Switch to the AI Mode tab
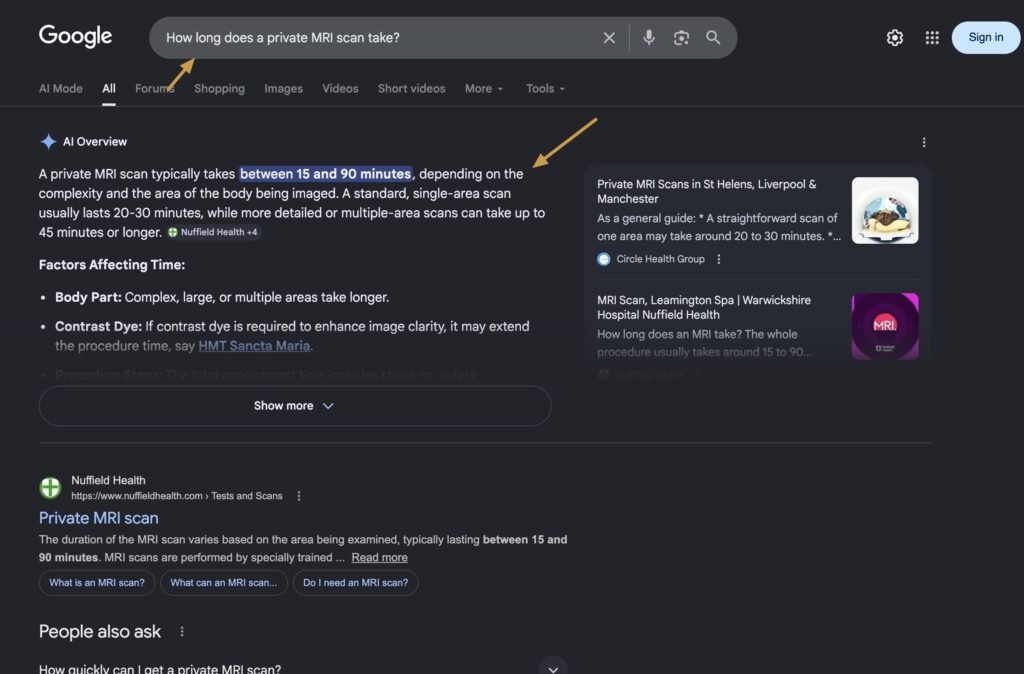Viewport: 1024px width, 674px height. coord(61,88)
